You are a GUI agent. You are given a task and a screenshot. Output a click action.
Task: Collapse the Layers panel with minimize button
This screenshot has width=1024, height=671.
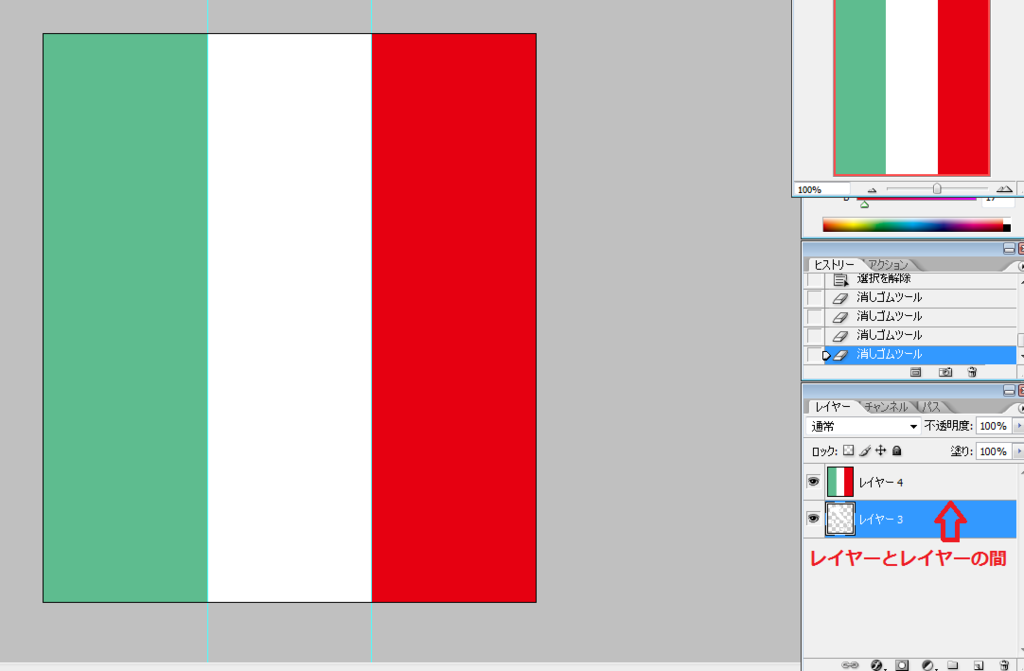click(x=1009, y=391)
